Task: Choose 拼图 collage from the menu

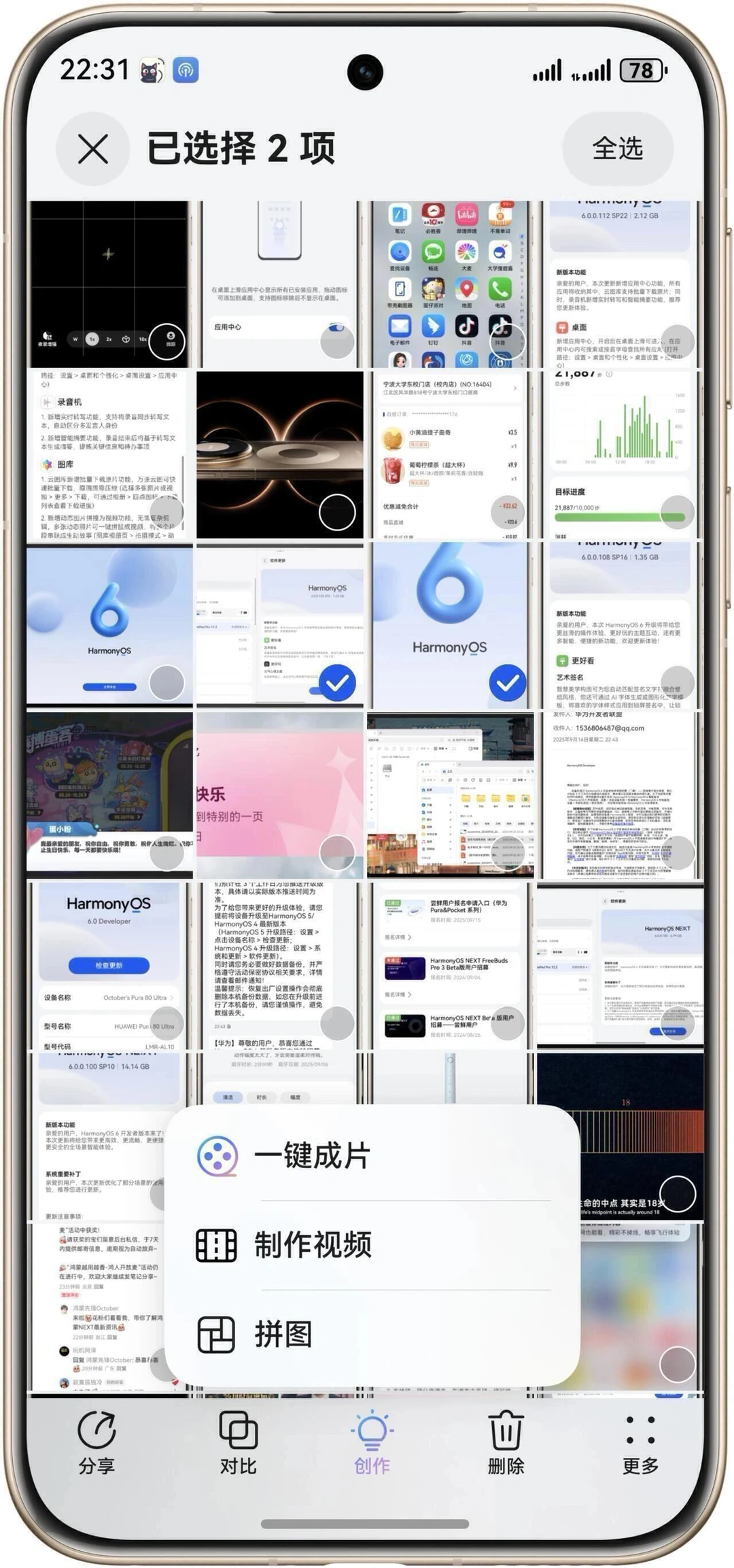Action: pos(372,1334)
